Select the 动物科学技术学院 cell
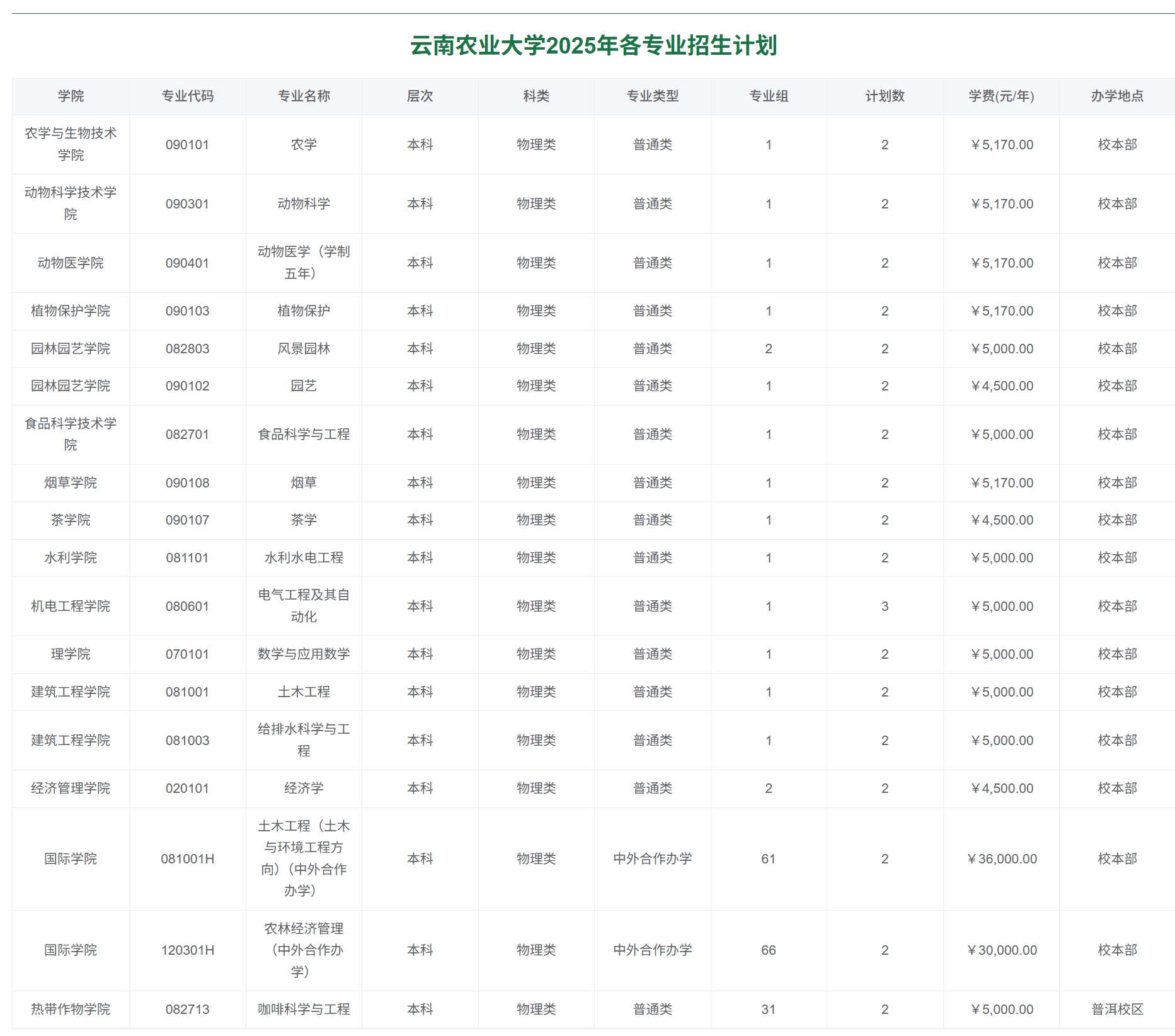The image size is (1175, 1036). click(x=71, y=203)
